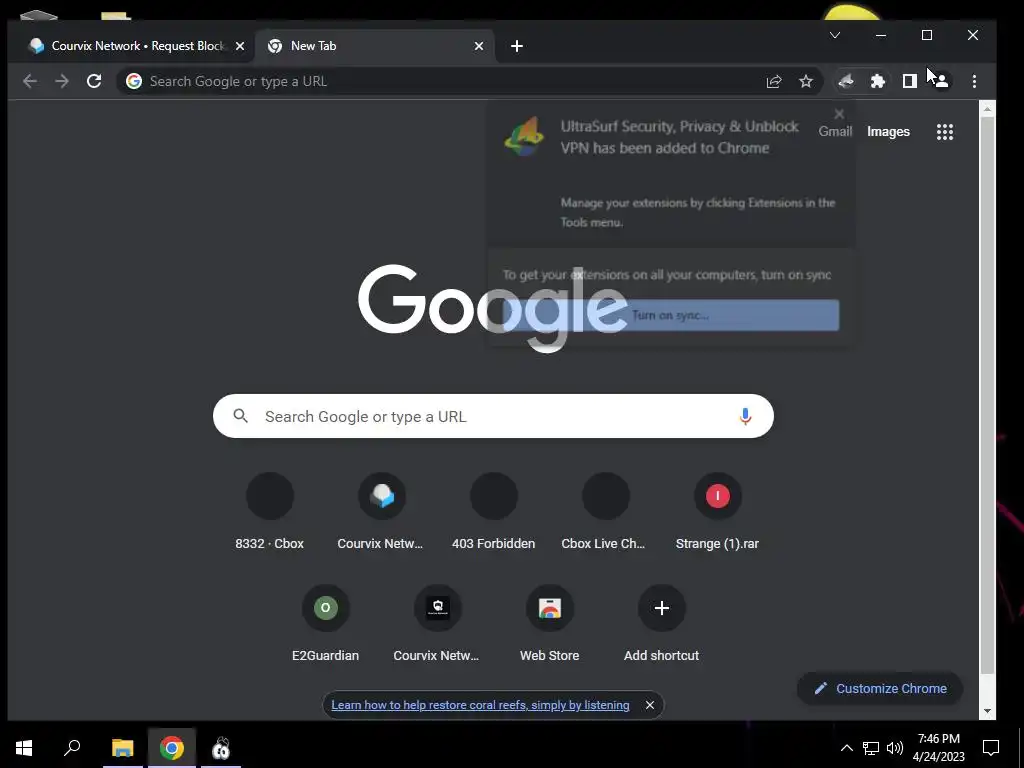Image resolution: width=1024 pixels, height=768 pixels.
Task: Click the share page icon in address bar
Action: [774, 81]
